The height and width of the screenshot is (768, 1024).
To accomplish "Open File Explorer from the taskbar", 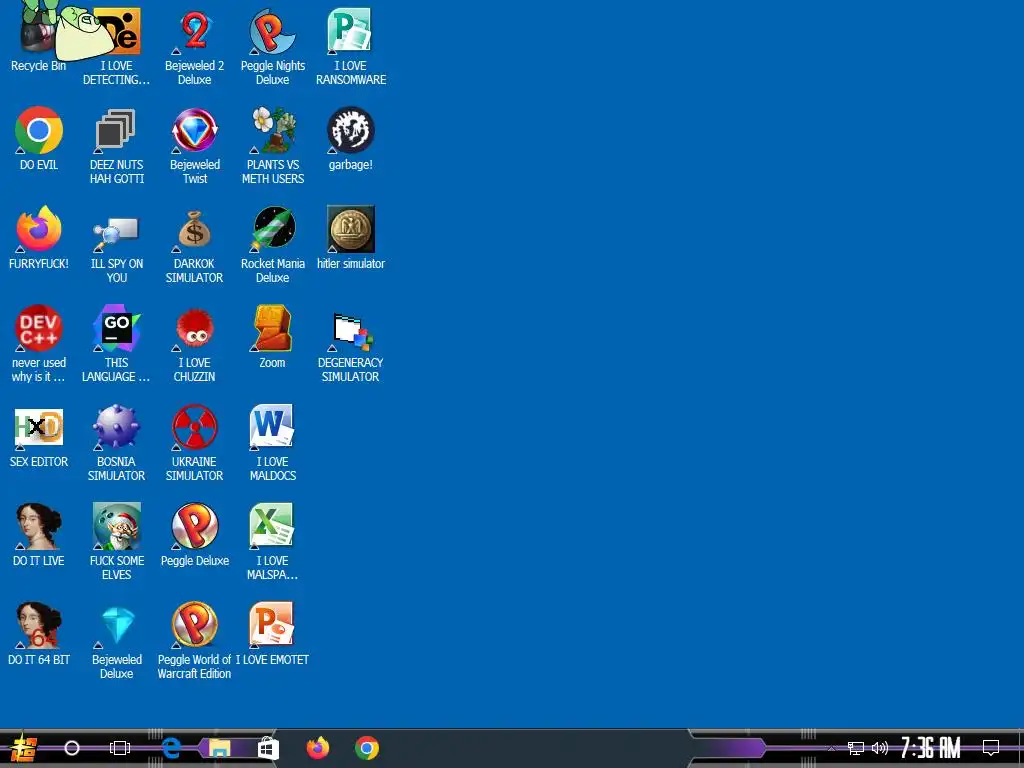I will (x=219, y=748).
